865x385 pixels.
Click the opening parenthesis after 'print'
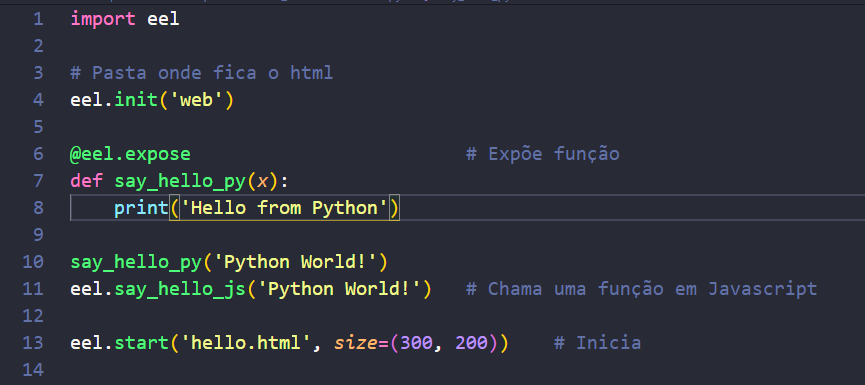click(174, 208)
